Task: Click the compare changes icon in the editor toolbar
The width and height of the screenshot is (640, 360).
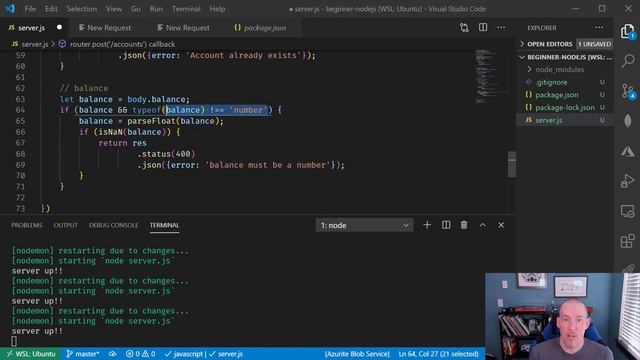Action: tap(464, 27)
